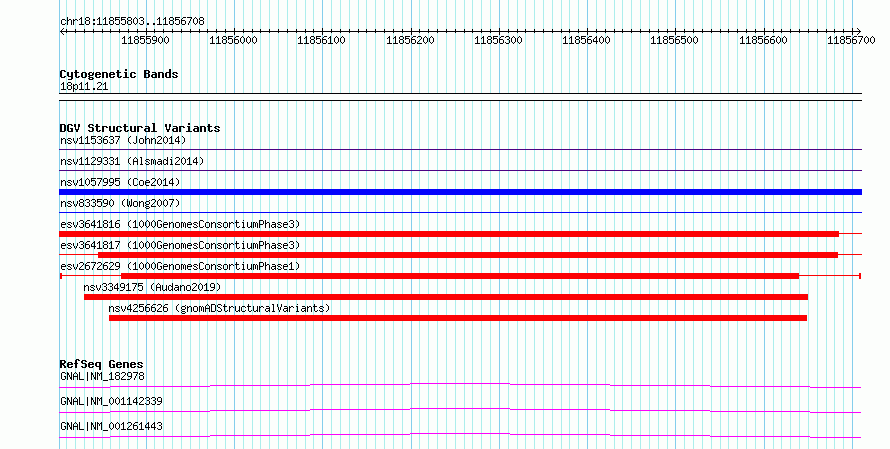
Task: Open variant nsv1153637 (John2014) label
Action: (123, 140)
